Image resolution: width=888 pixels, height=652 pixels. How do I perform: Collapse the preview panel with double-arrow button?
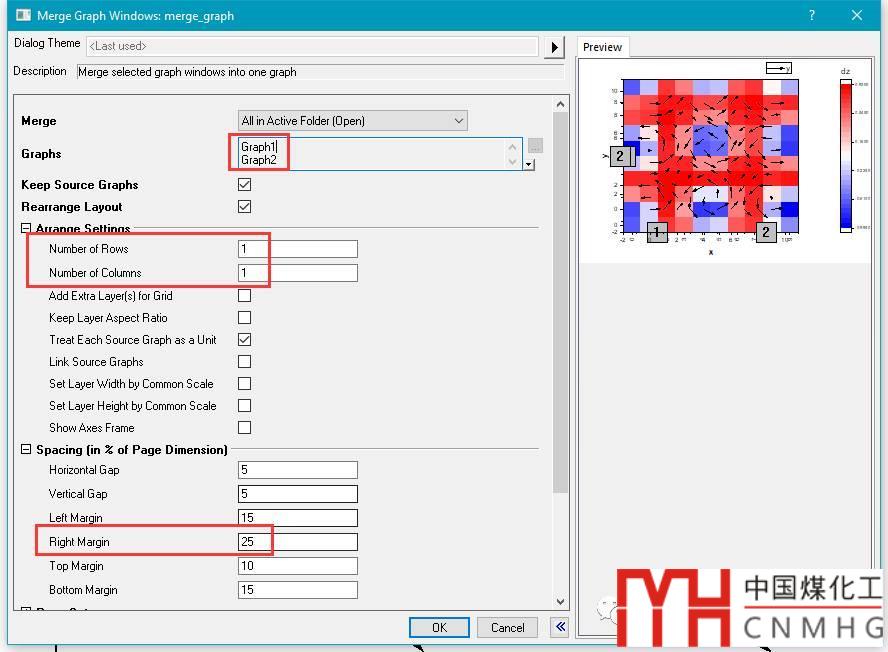point(560,627)
